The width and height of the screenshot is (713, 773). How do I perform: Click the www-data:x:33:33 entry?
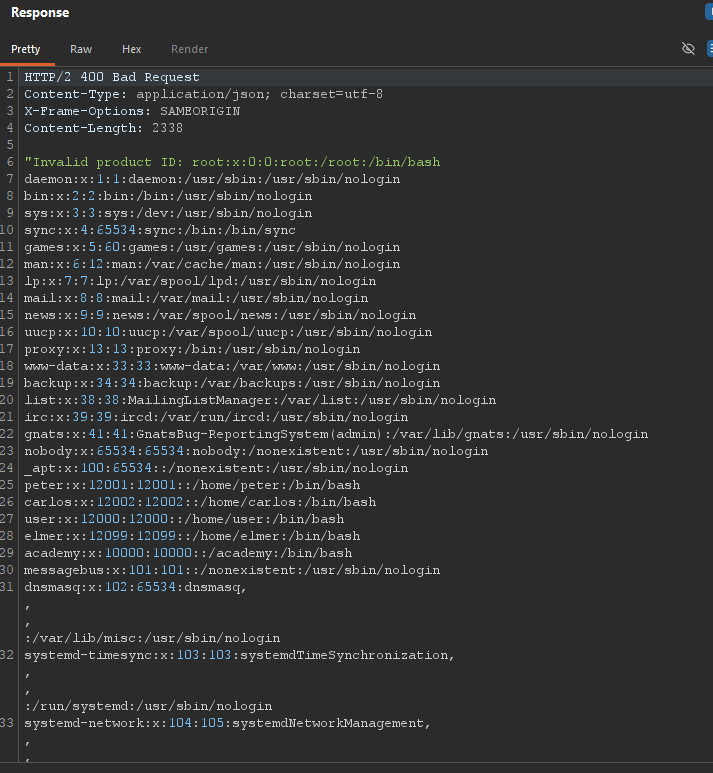(232, 366)
